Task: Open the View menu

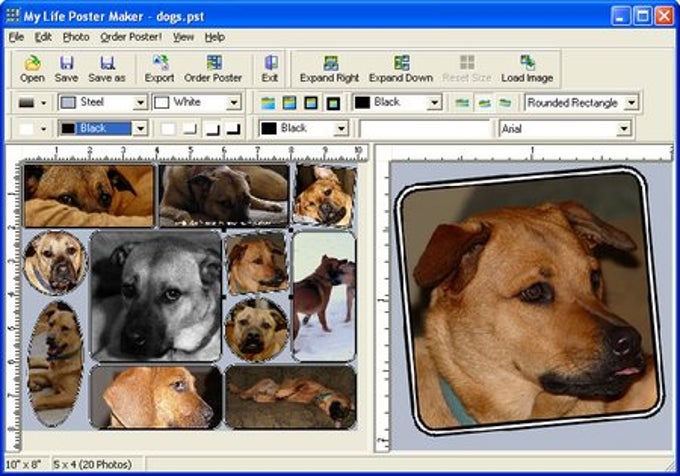Action: pyautogui.click(x=183, y=37)
